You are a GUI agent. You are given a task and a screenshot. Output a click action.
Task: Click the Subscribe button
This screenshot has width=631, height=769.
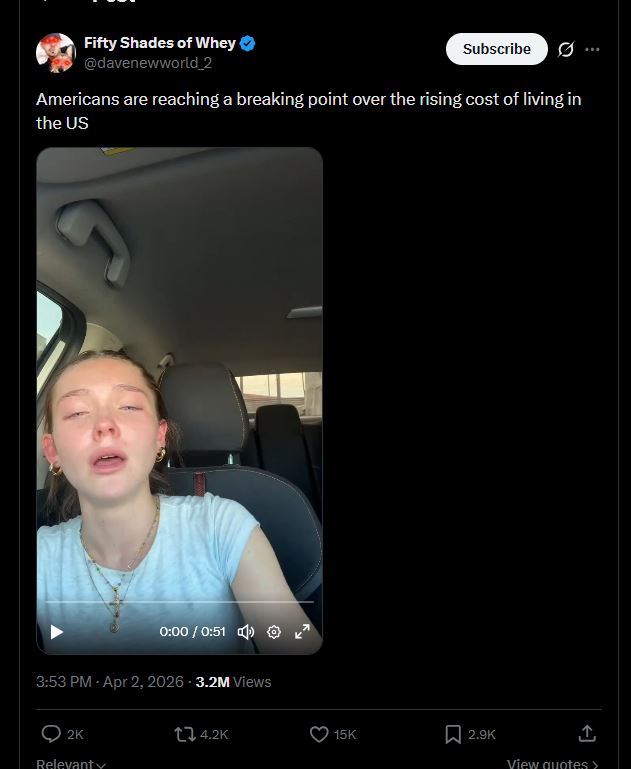(x=496, y=49)
